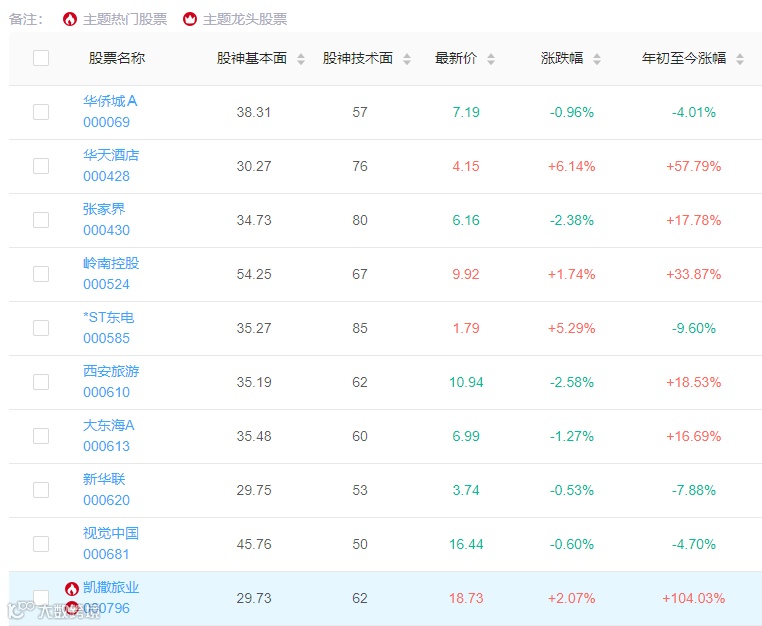The image size is (762, 626).
Task: Click stock code 000681
Action: pyautogui.click(x=106, y=554)
